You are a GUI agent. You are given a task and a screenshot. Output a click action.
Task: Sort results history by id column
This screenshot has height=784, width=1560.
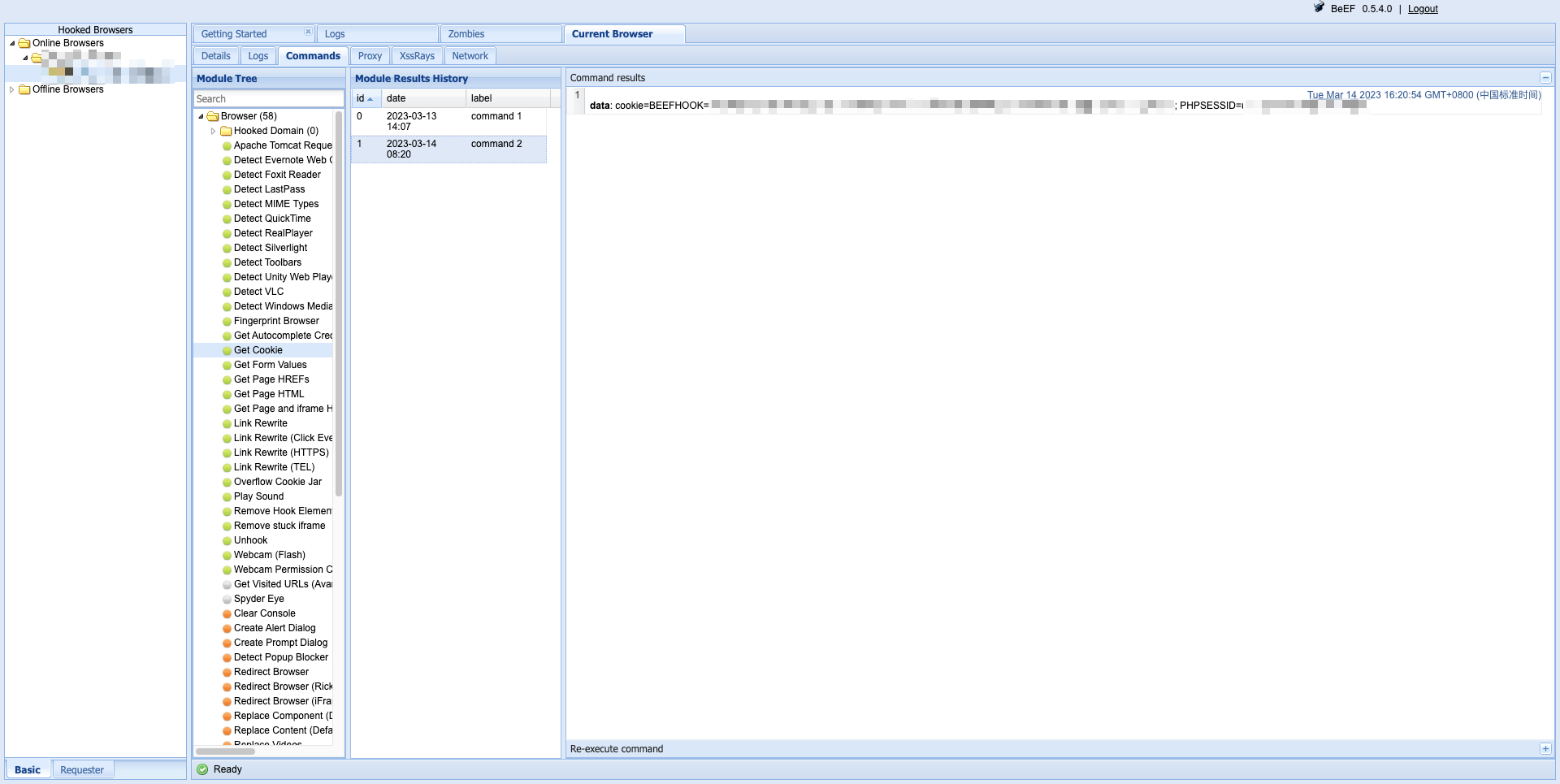click(x=366, y=98)
